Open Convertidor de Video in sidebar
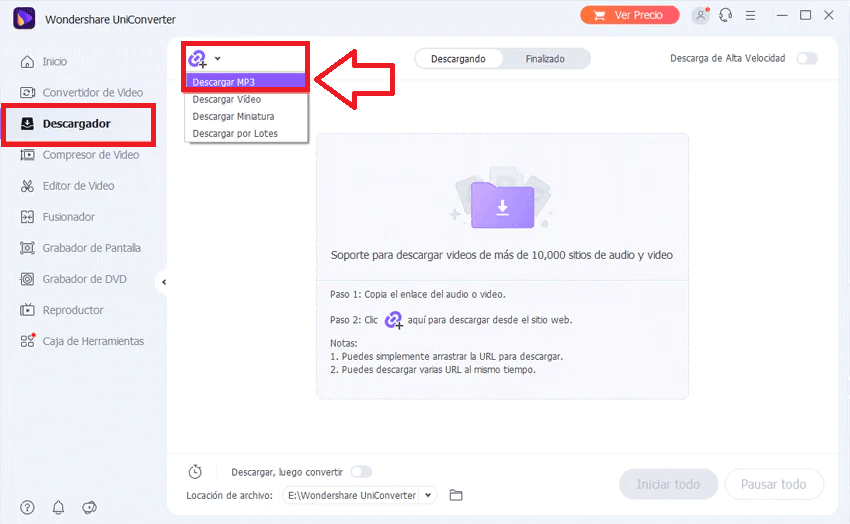Viewport: 850px width, 524px height. coord(81,93)
